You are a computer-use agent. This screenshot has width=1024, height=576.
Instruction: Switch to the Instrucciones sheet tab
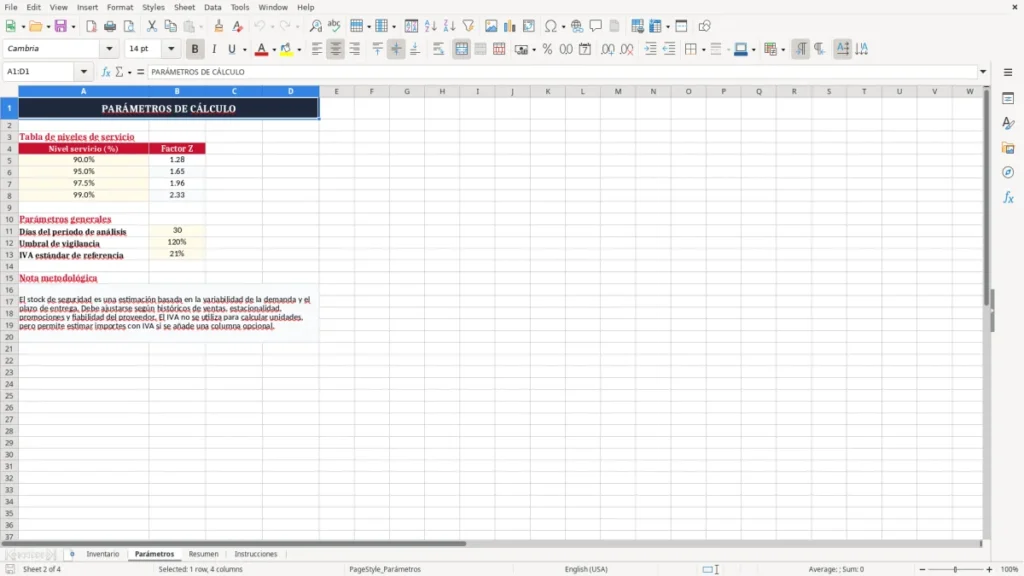255,554
